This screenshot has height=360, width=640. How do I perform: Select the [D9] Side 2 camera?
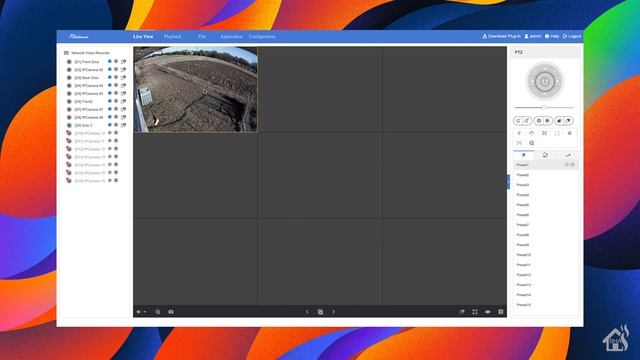(x=83, y=125)
